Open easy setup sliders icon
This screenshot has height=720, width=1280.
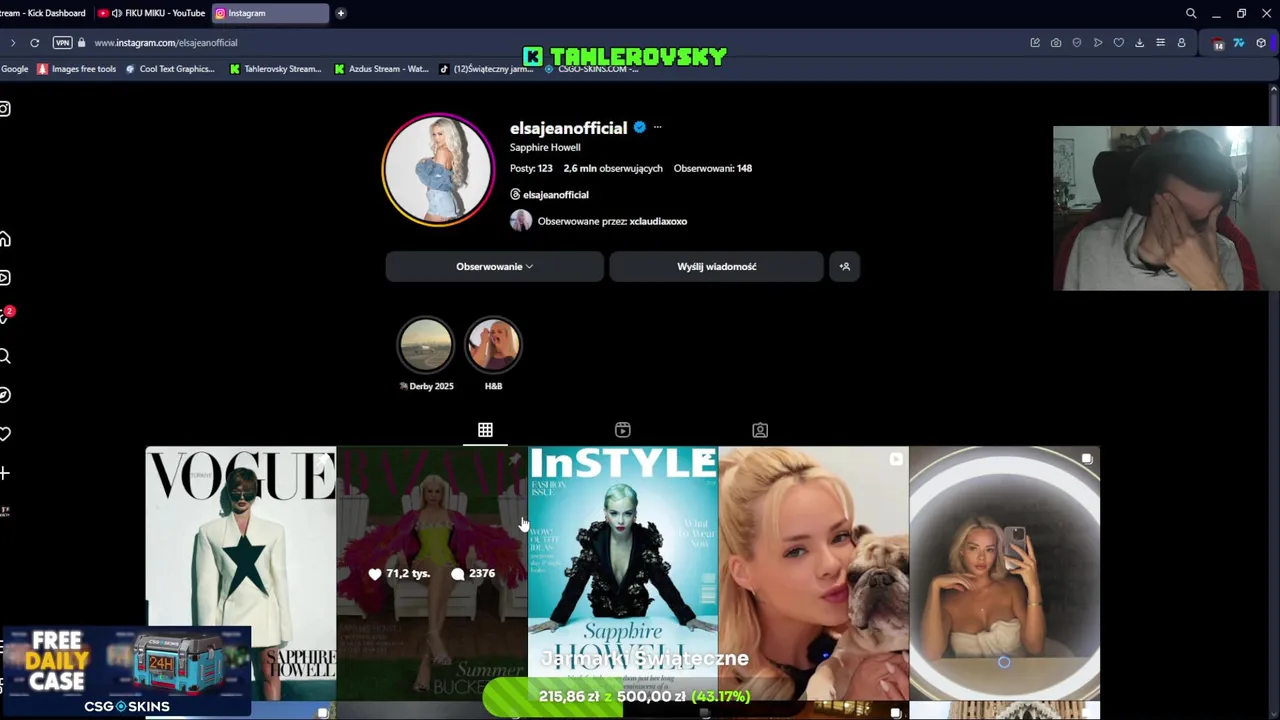point(1160,43)
